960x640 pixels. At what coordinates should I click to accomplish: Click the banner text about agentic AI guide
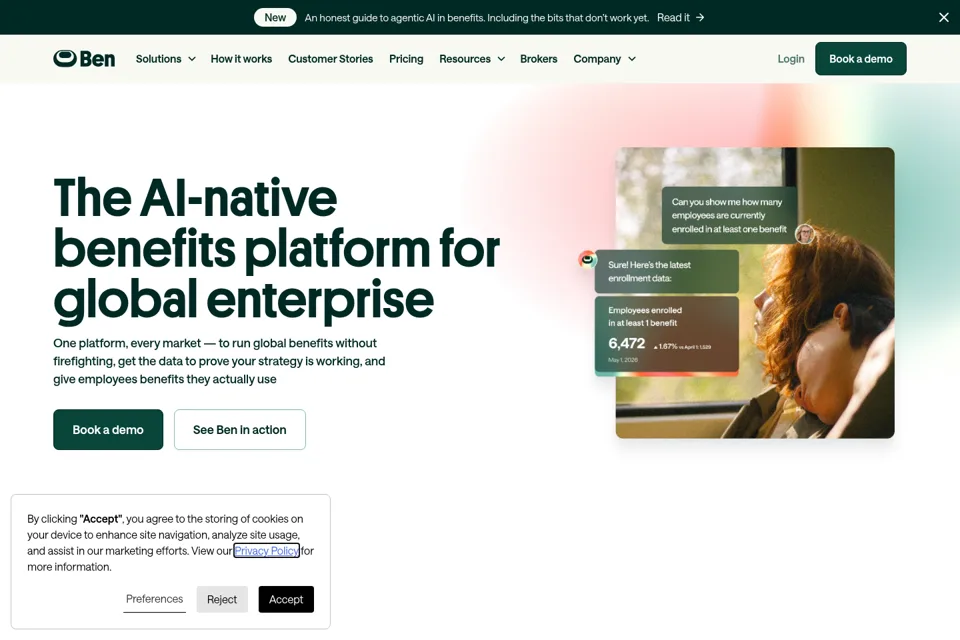coord(476,18)
